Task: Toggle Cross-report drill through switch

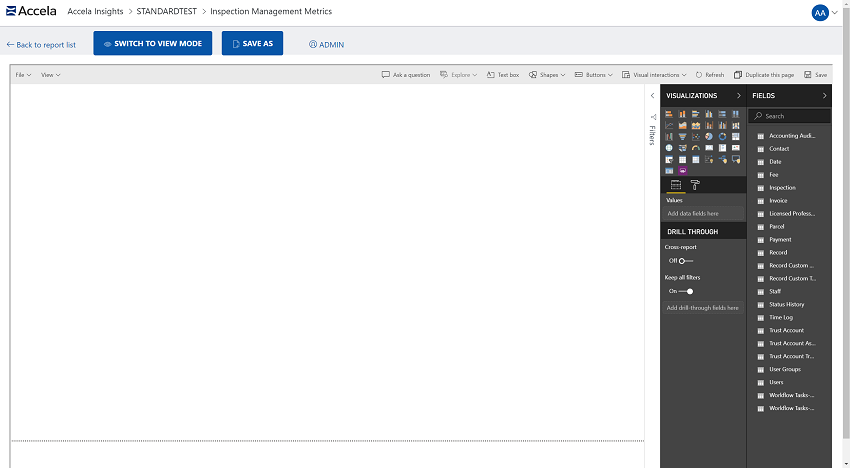Action: [681, 261]
